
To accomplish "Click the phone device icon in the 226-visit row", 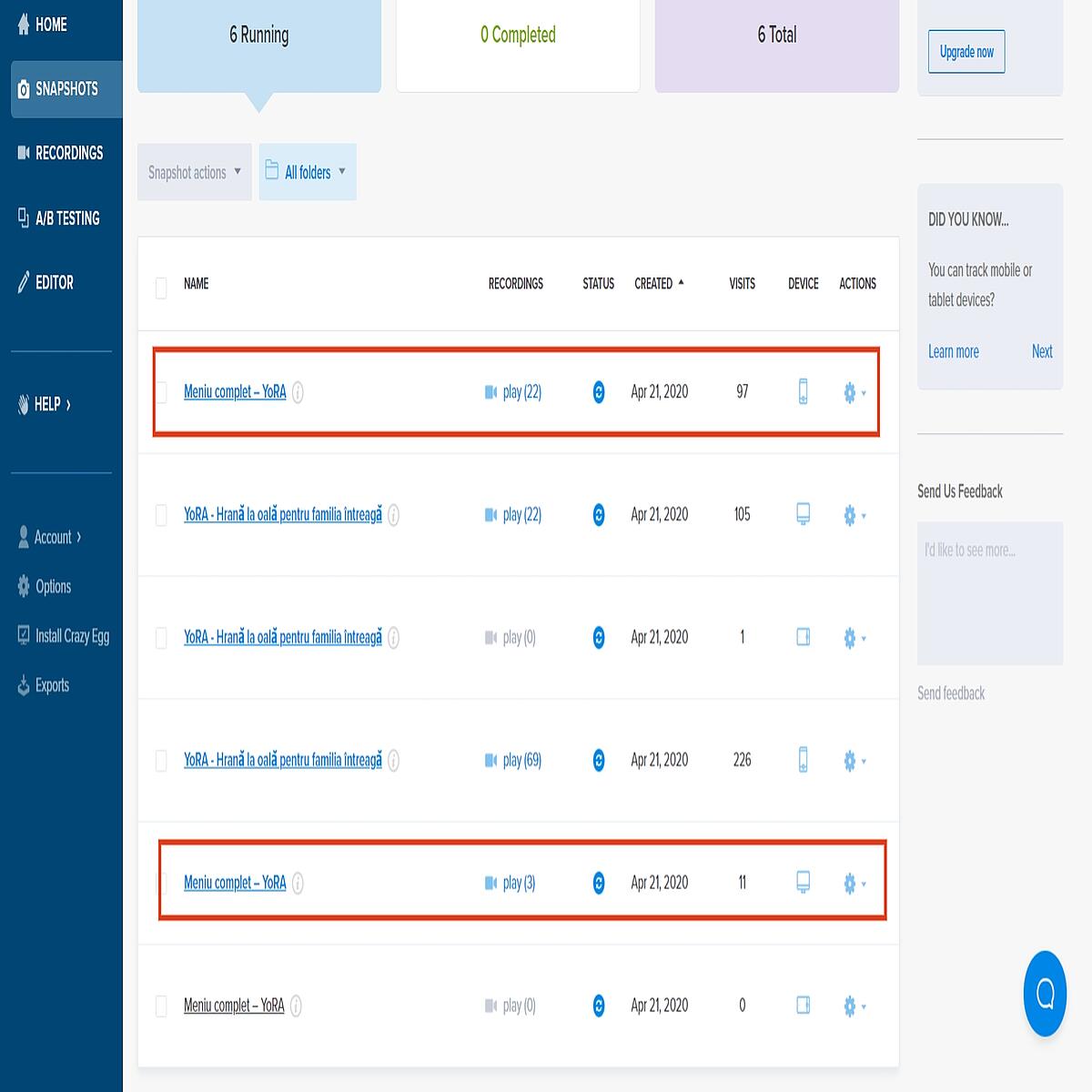I will 803,759.
